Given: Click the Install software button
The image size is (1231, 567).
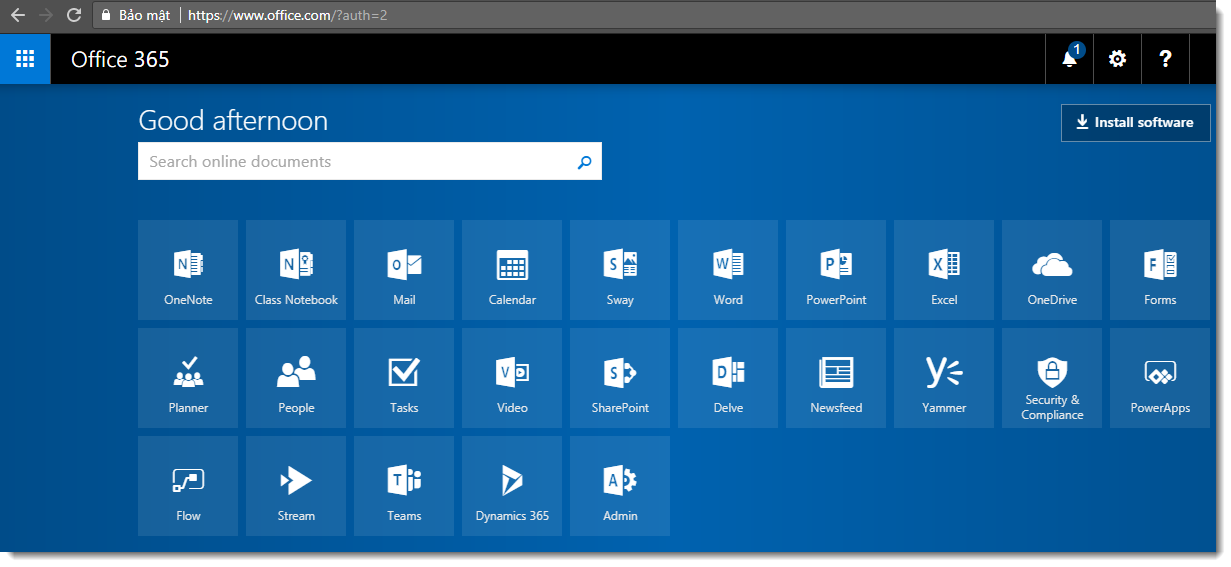Looking at the screenshot, I should pyautogui.click(x=1135, y=123).
